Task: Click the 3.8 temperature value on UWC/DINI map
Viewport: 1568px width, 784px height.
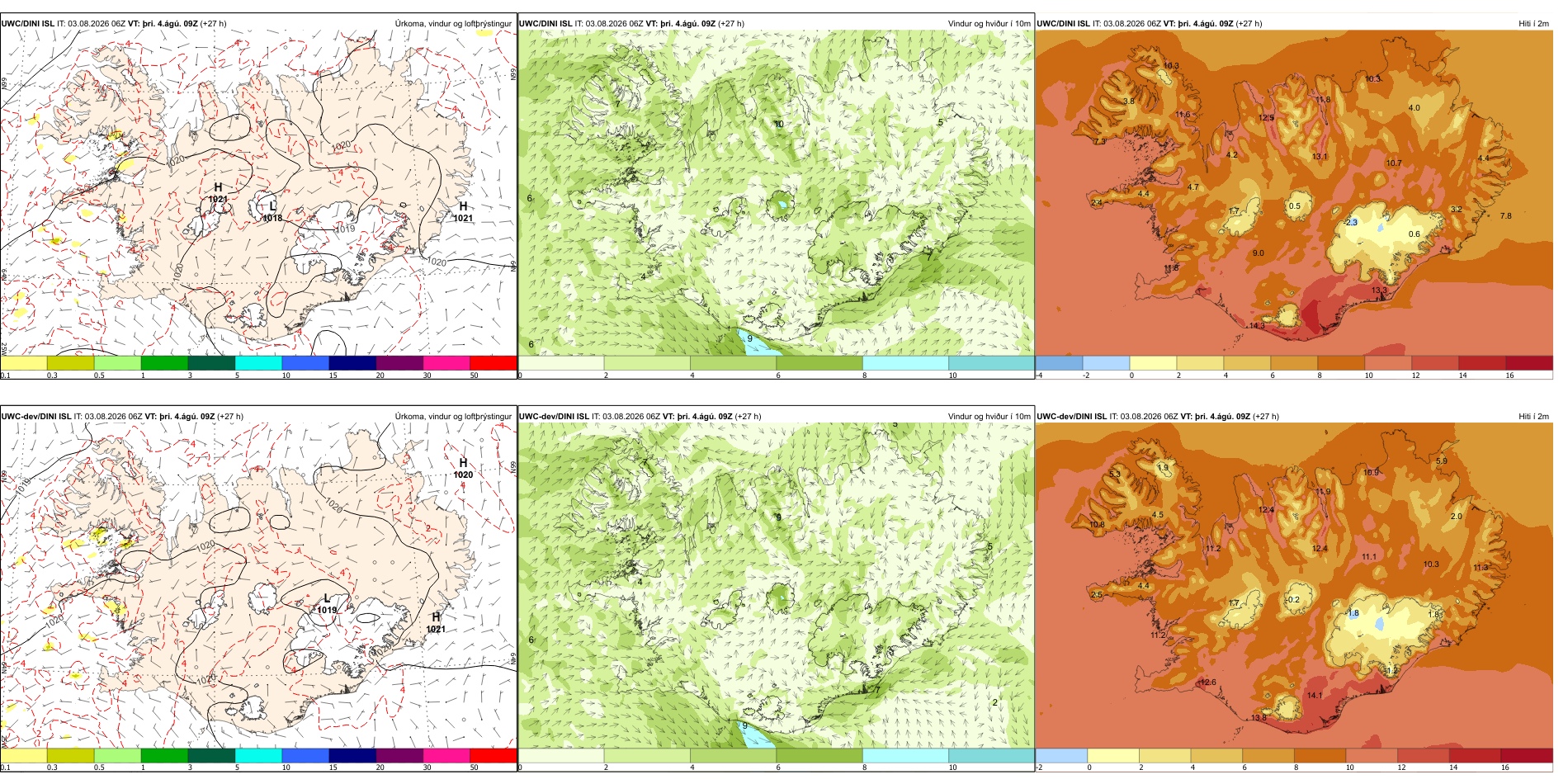Action: pos(1129,102)
